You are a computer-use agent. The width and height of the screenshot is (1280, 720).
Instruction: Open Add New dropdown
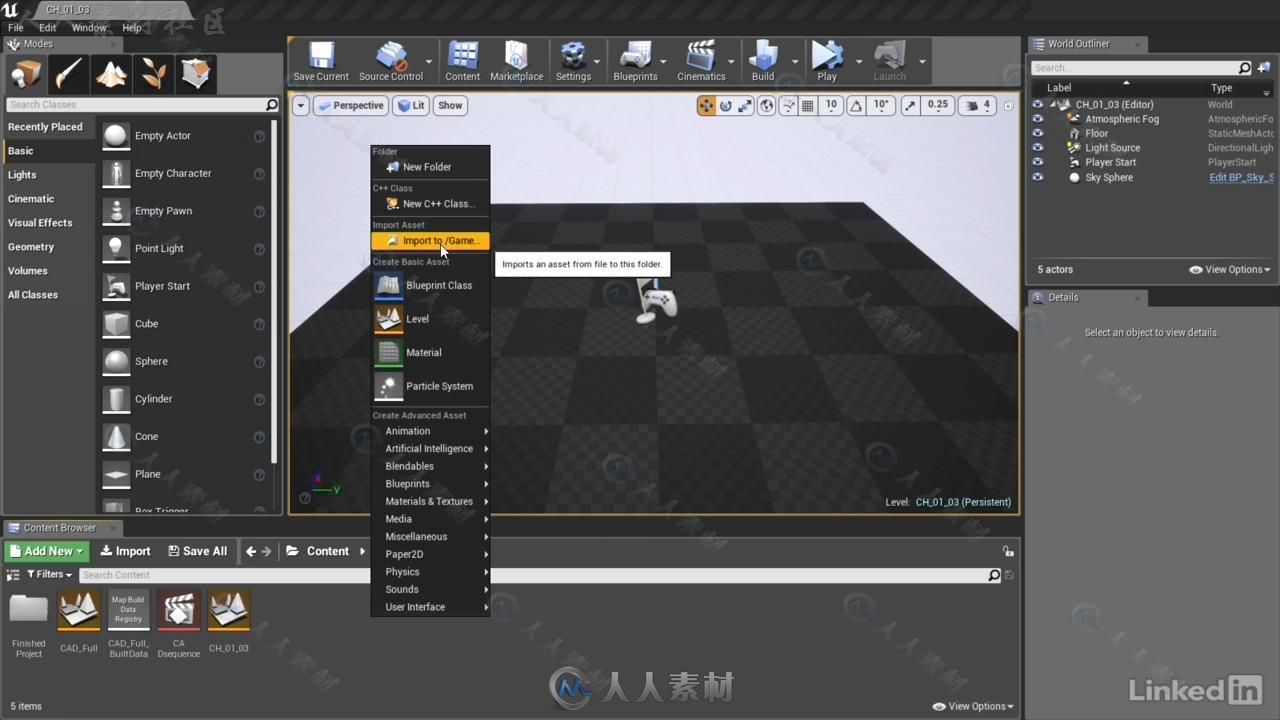47,551
